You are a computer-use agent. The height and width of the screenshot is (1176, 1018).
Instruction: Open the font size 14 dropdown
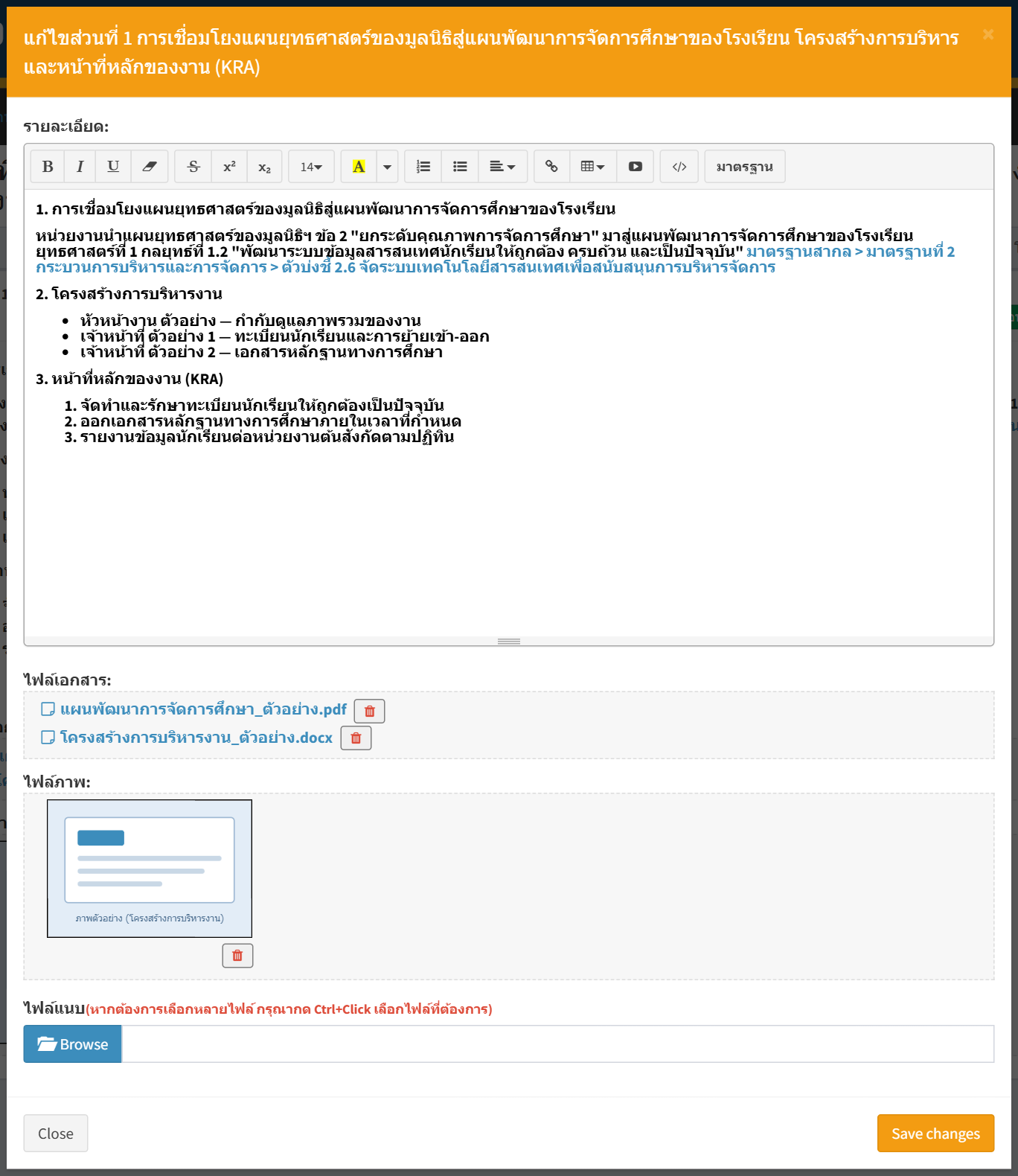[311, 167]
